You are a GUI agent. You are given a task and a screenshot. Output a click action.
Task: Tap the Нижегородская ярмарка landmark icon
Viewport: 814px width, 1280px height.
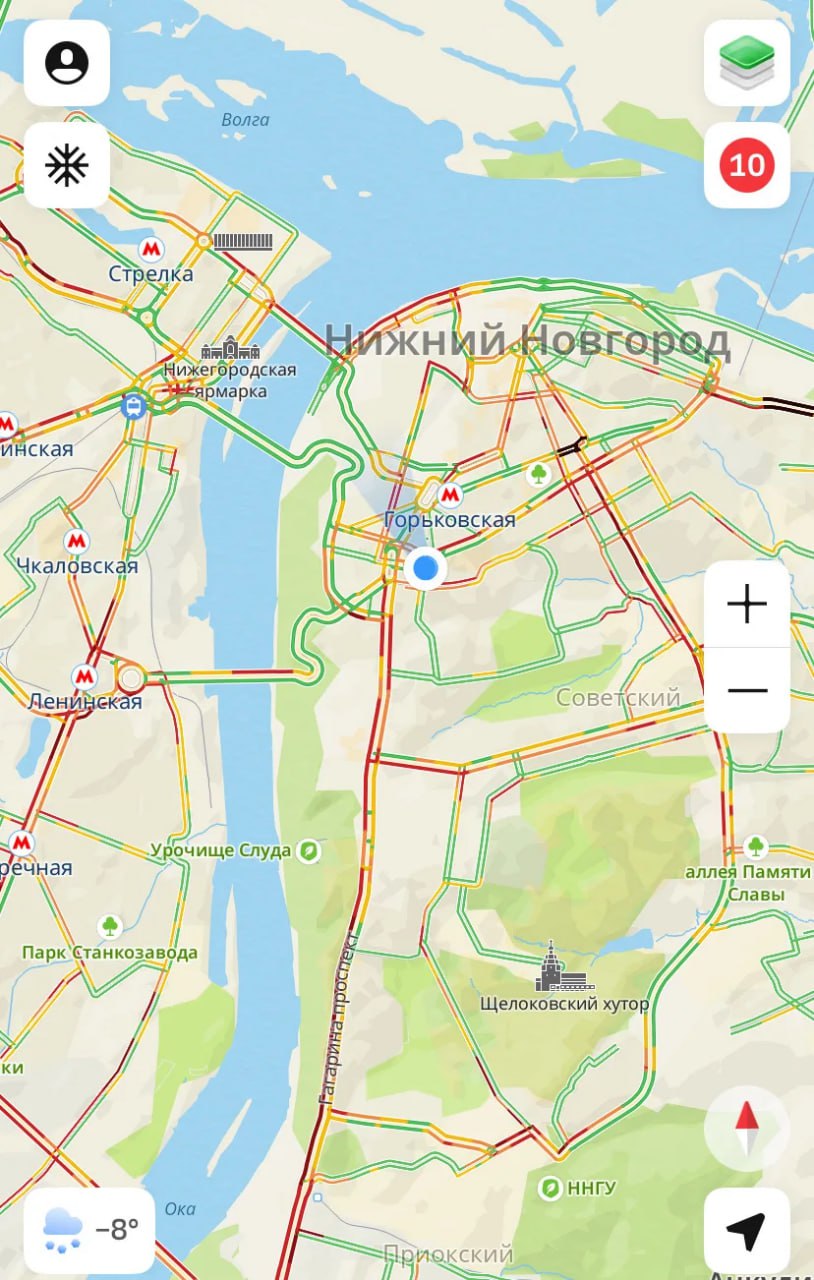[x=231, y=350]
